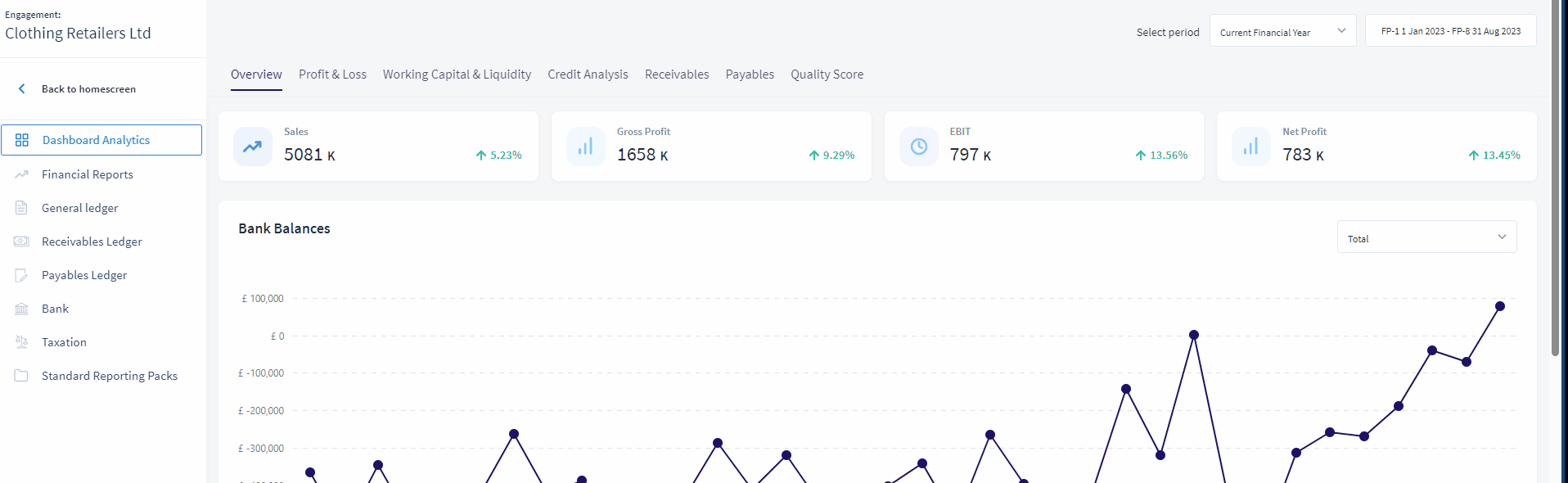Click the Sales trending-up card icon
1568x483 pixels.
tap(253, 147)
